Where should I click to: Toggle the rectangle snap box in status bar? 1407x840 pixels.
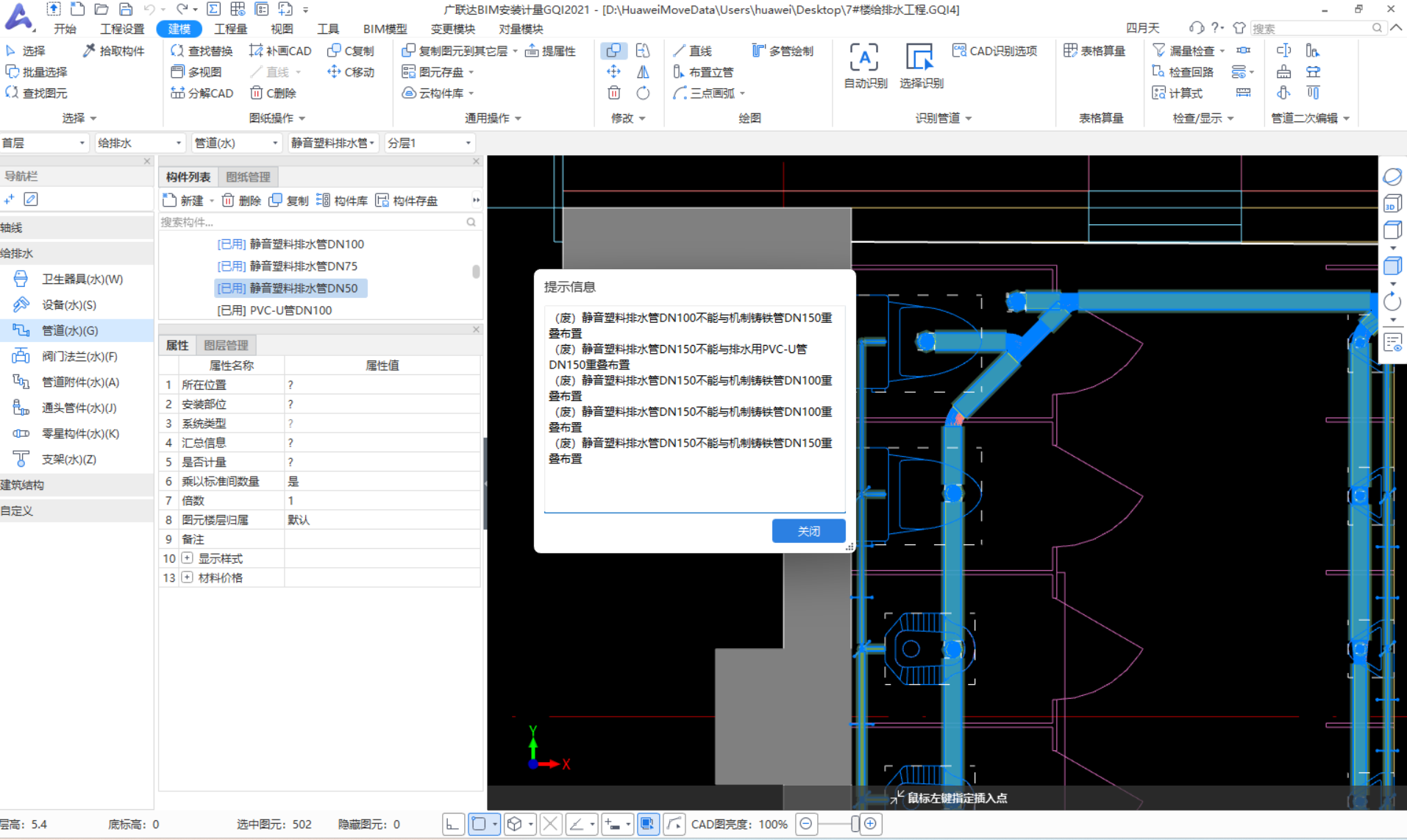pyautogui.click(x=480, y=824)
